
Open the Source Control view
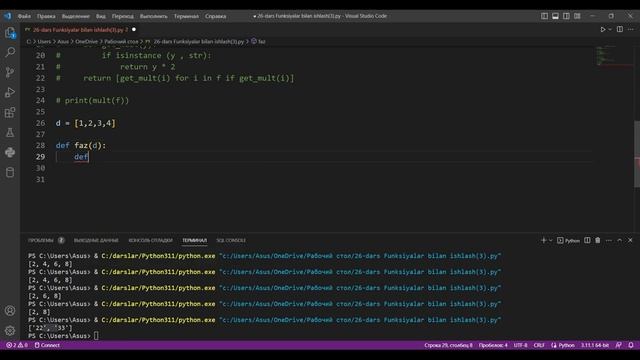click(x=10, y=72)
